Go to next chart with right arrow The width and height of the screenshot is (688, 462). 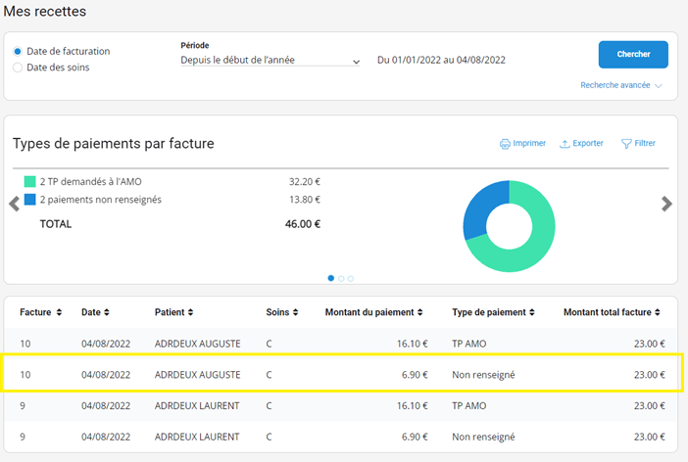point(667,204)
